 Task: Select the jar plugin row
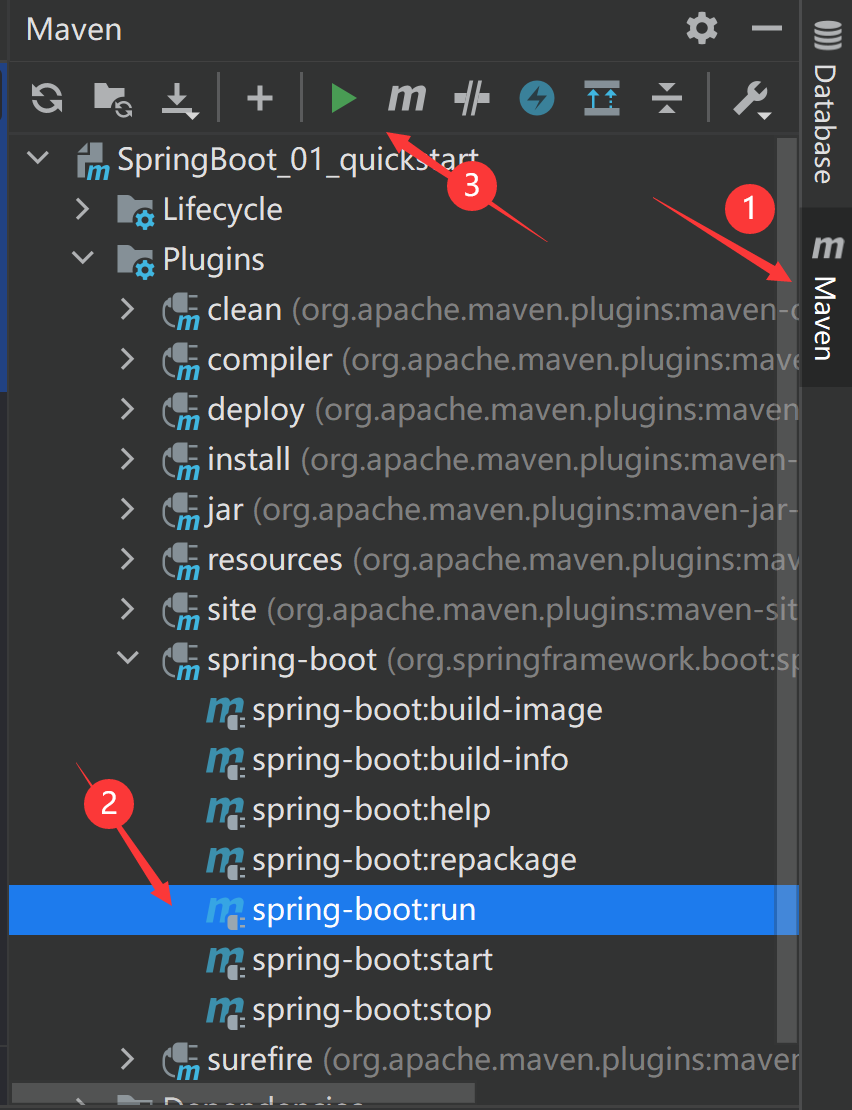click(x=403, y=510)
